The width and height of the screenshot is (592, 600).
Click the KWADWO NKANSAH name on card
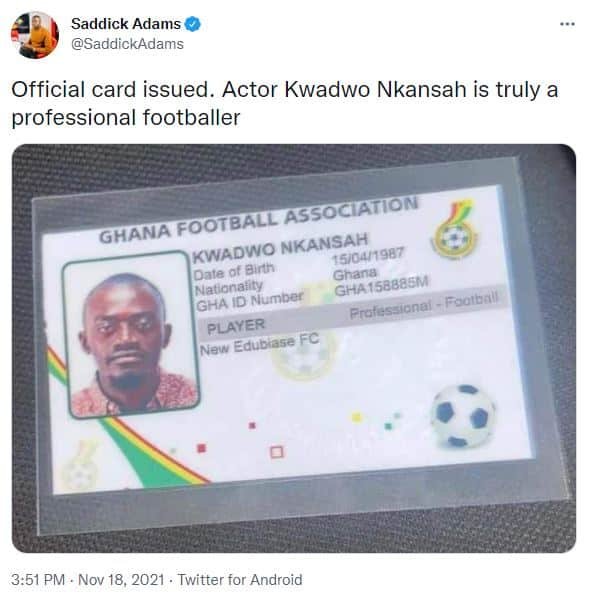click(x=280, y=248)
